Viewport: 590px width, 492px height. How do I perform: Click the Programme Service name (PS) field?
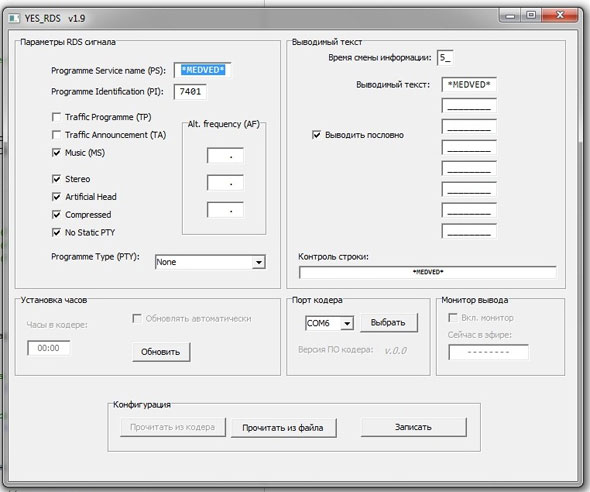point(202,70)
